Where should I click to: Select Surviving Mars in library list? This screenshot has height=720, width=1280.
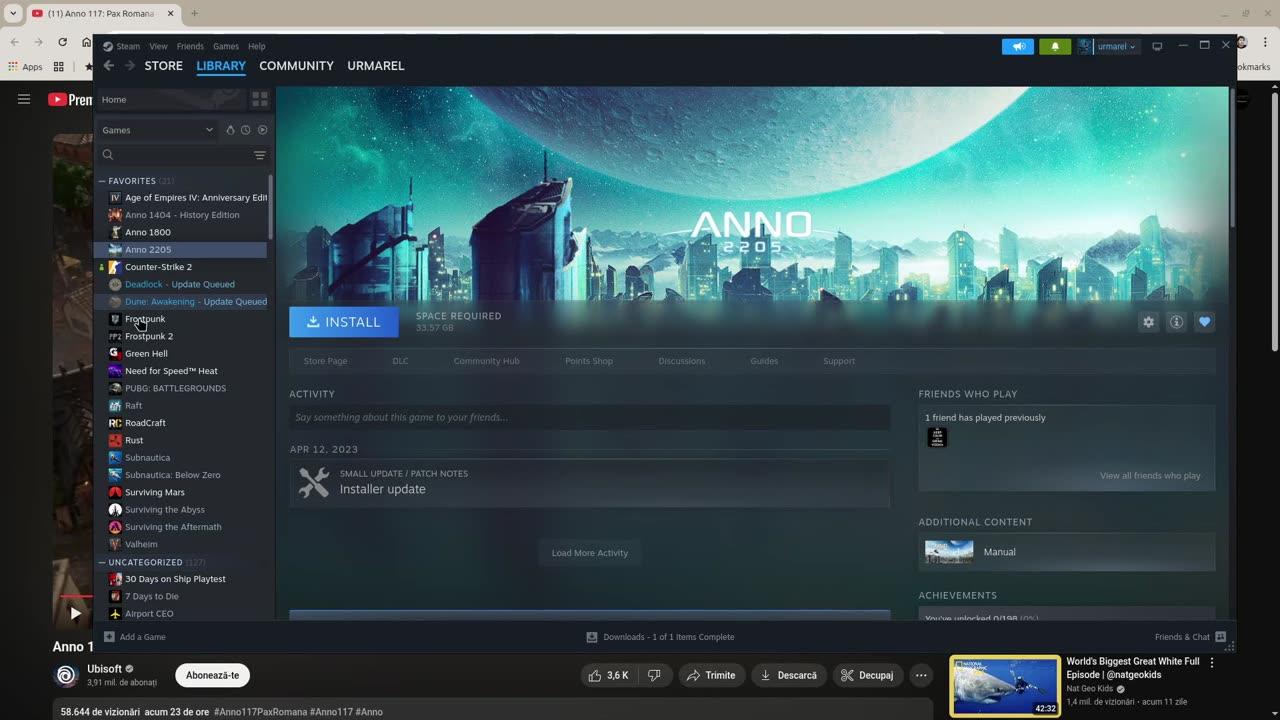coord(181,492)
